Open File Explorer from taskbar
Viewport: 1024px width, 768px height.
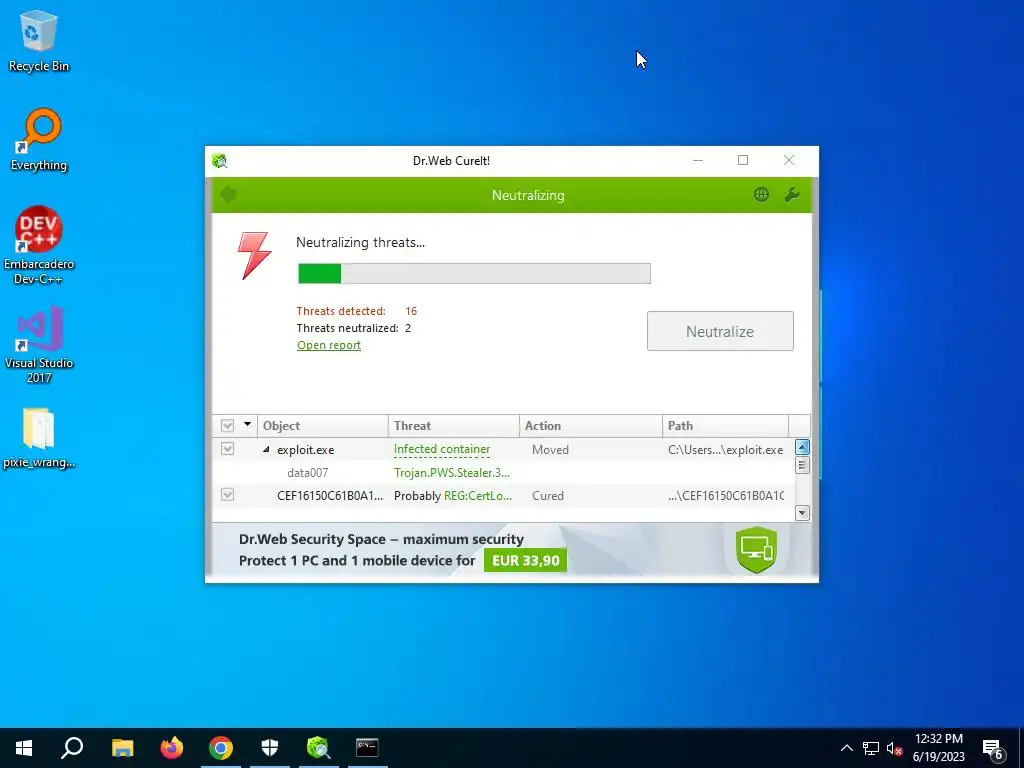coord(122,748)
